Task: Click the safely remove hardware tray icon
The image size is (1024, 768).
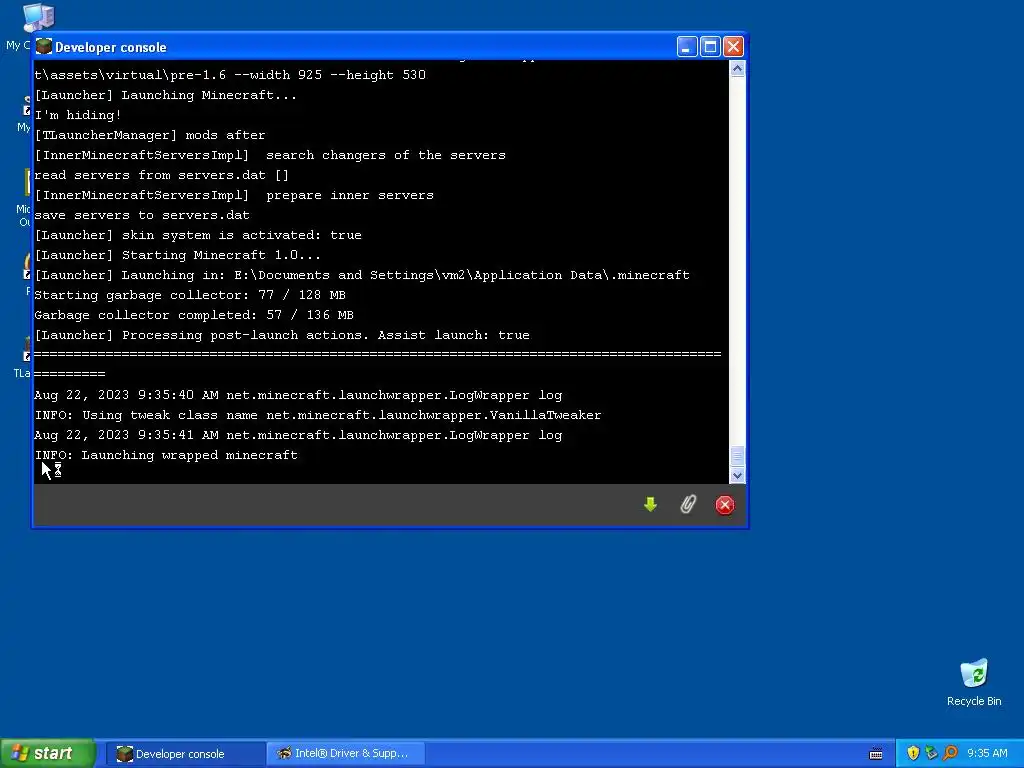Action: [931, 753]
